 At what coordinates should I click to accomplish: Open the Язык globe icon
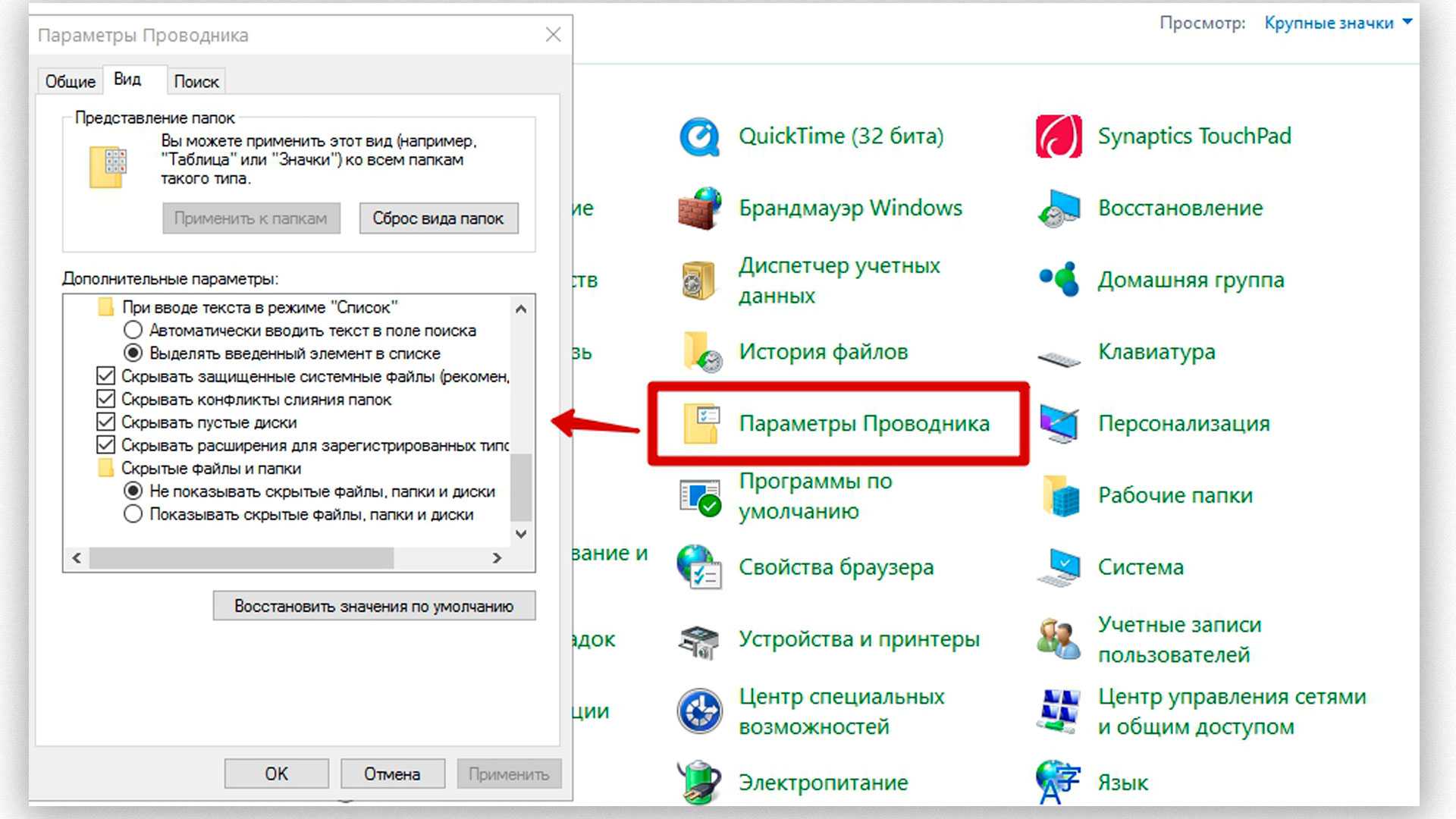(1058, 782)
